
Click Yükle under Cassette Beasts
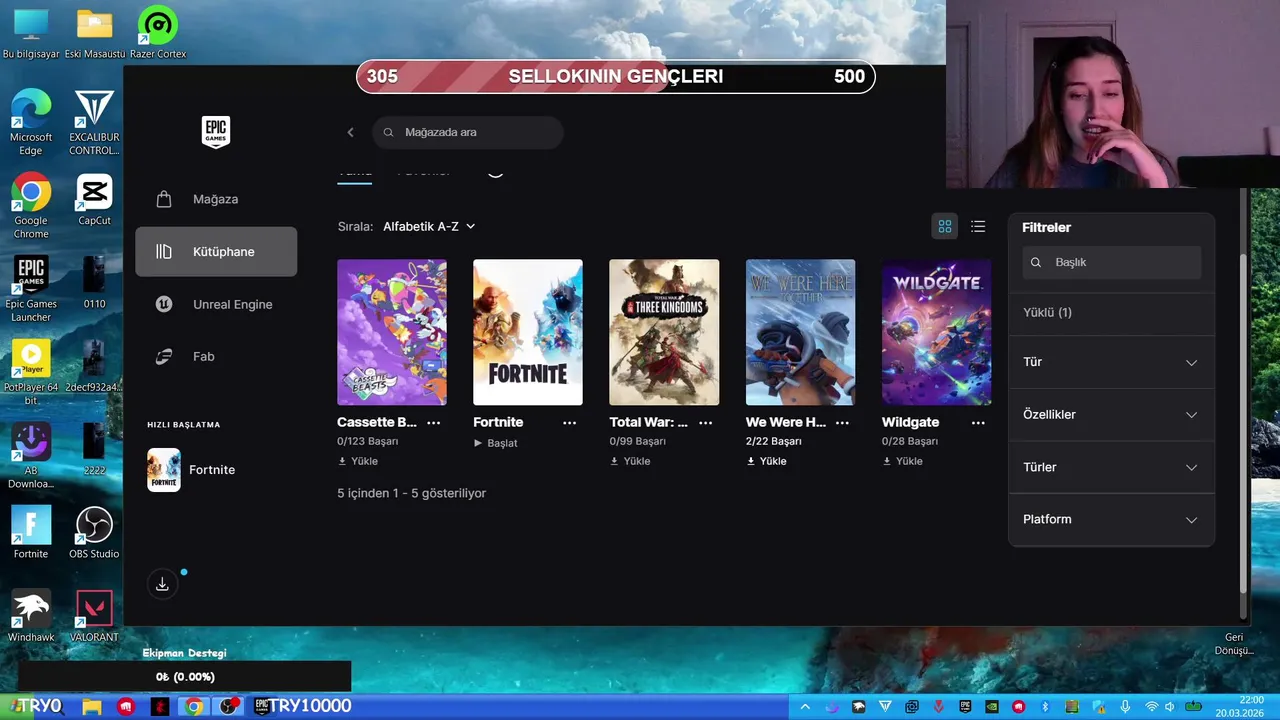(358, 461)
